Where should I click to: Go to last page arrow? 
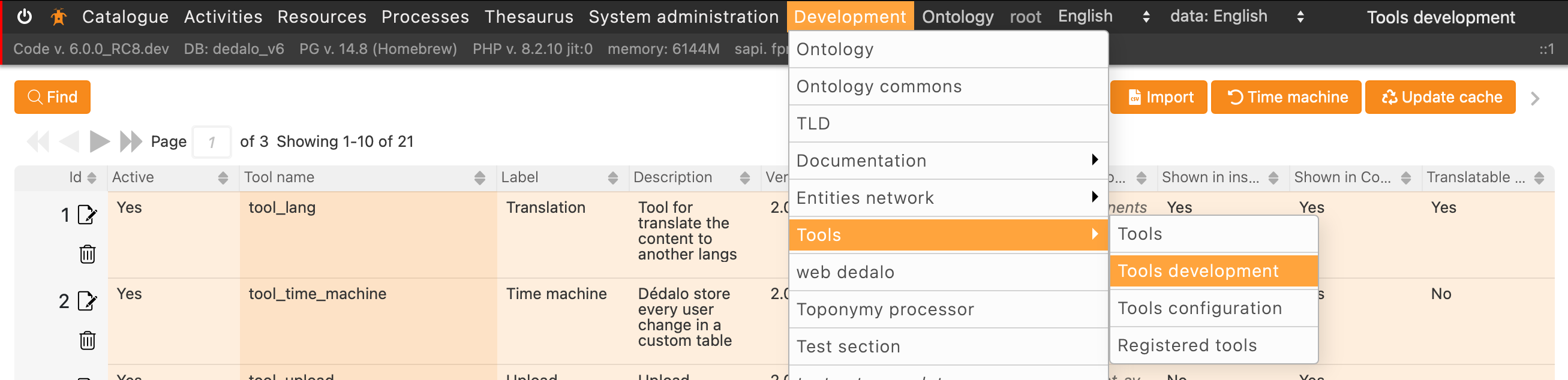(131, 141)
